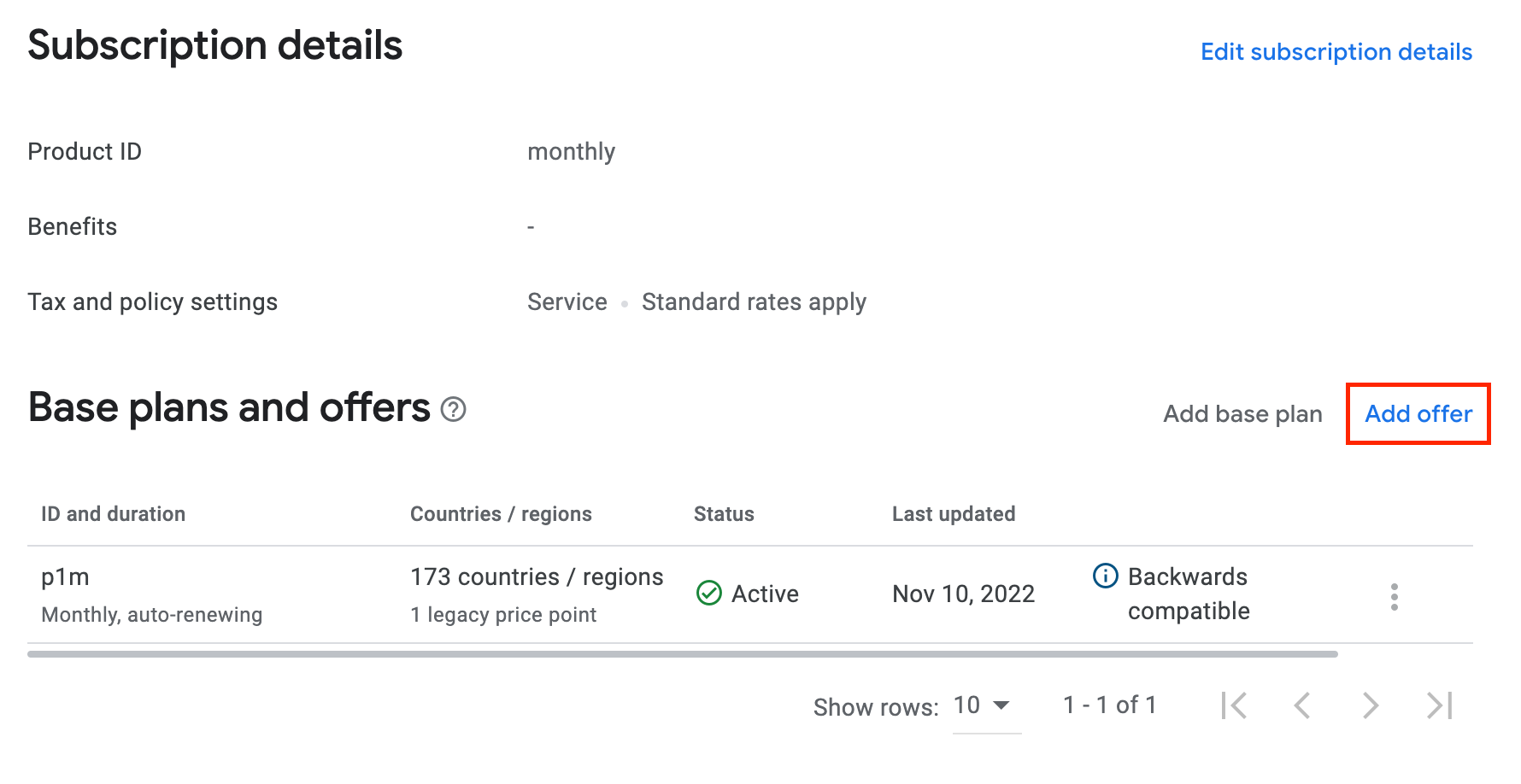Select the p1m base plan row
1521x784 pixels.
coord(750,594)
